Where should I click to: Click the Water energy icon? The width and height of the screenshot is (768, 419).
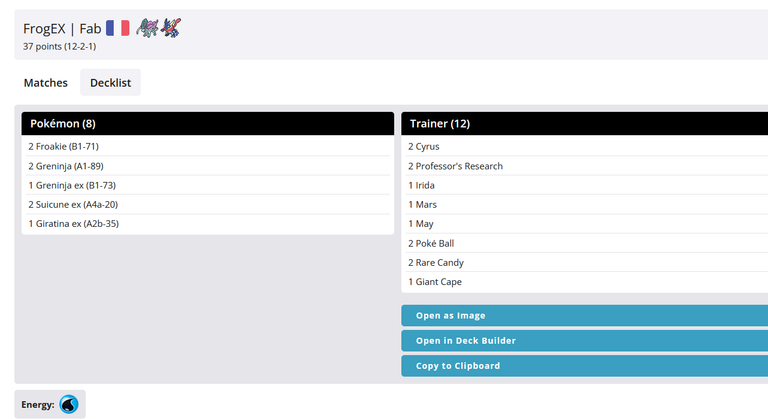[x=69, y=405]
